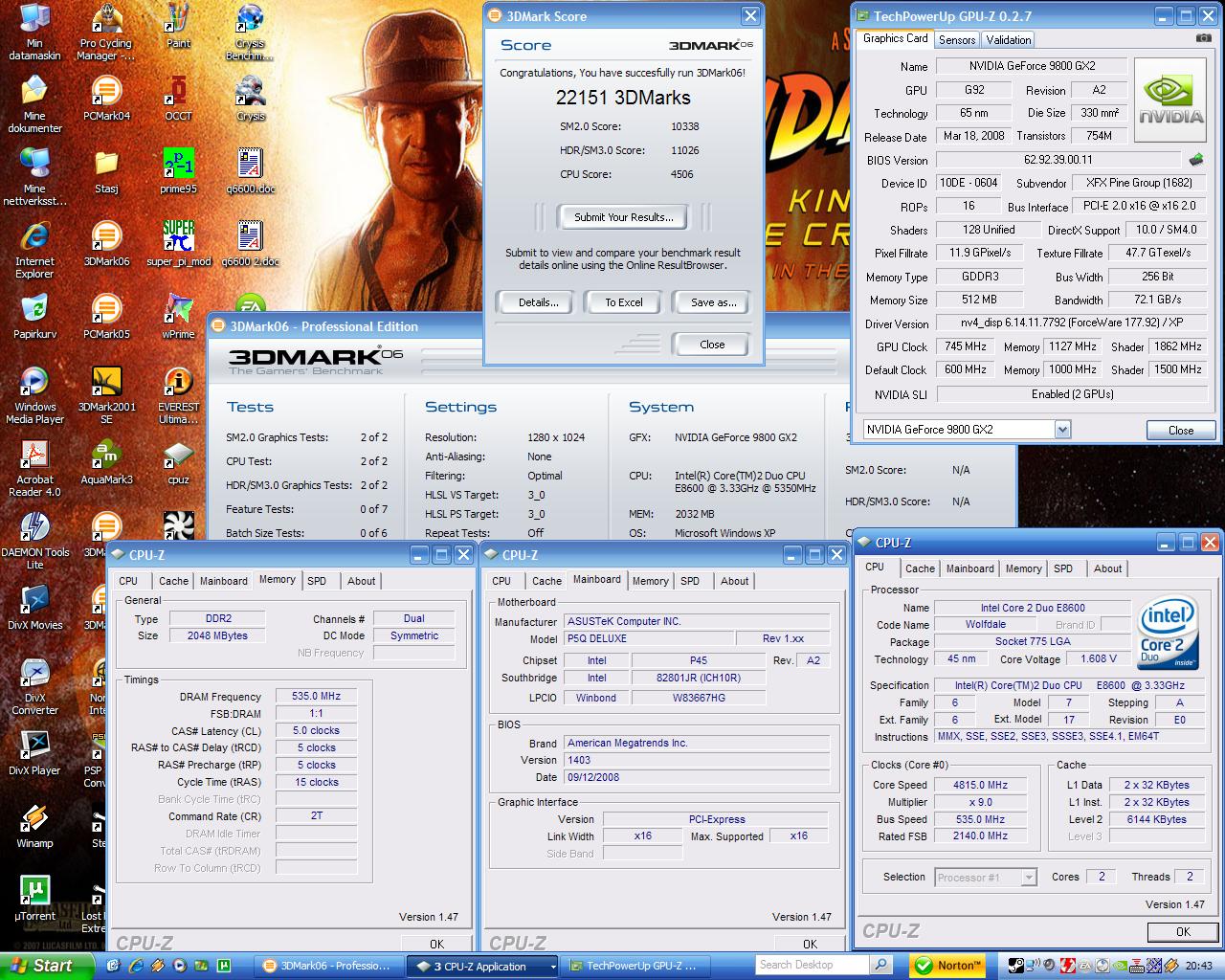The image size is (1225, 980).
Task: Click Submit Your Results button
Action: click(x=624, y=217)
